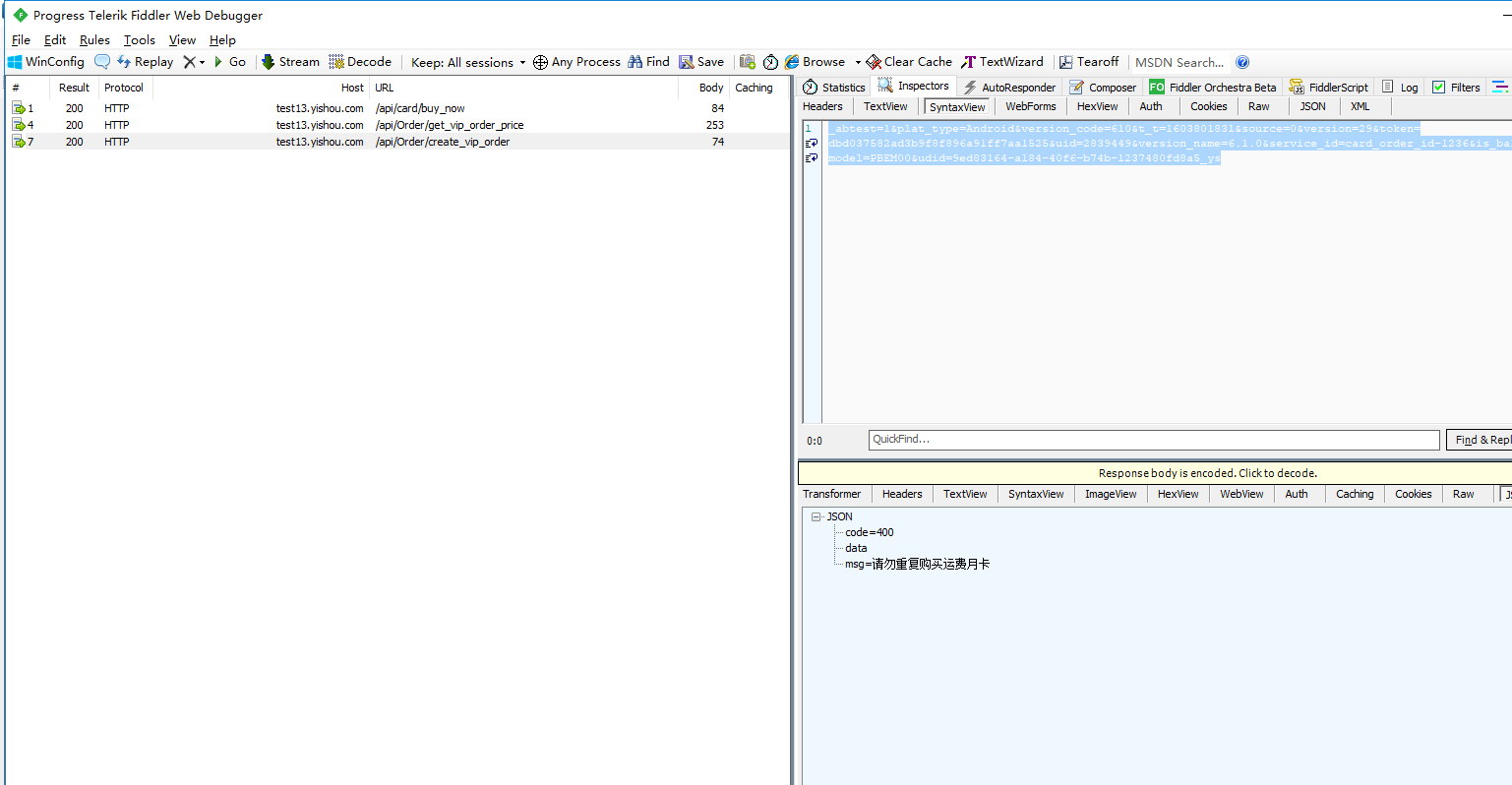The height and width of the screenshot is (785, 1512).
Task: Open the TextWizard tool
Action: coord(1002,62)
